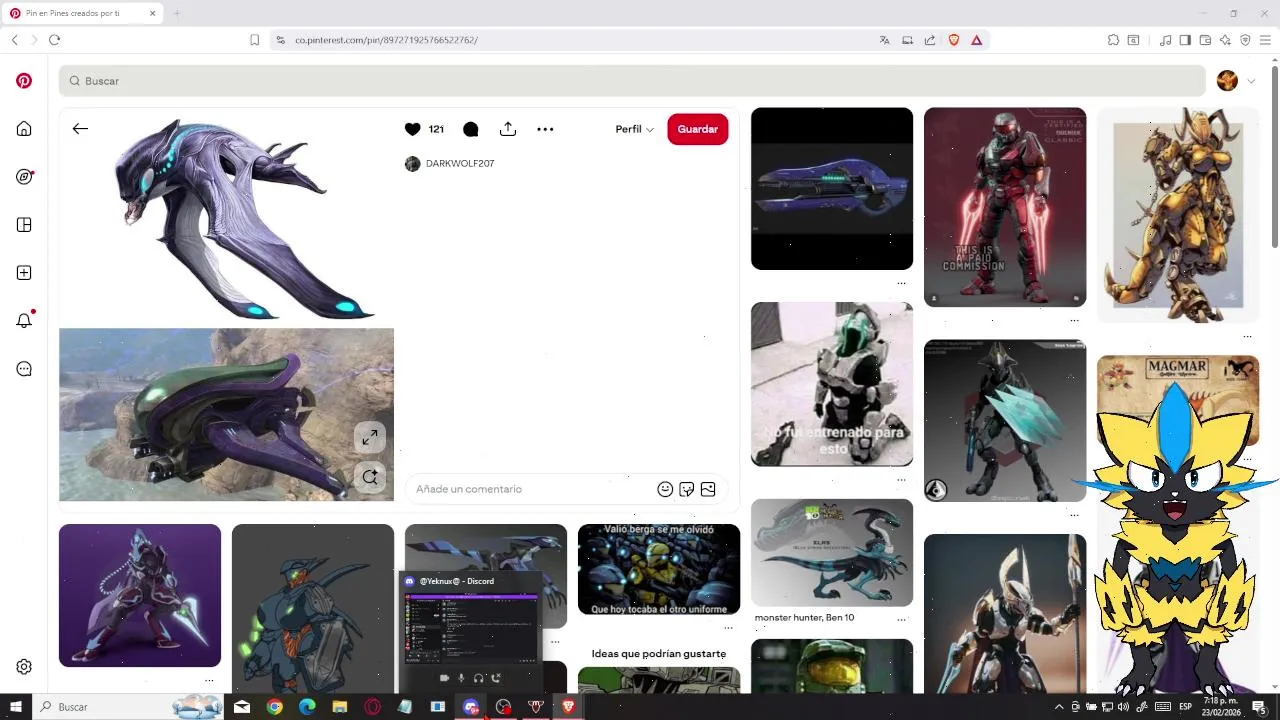This screenshot has width=1280, height=720.
Task: Open Pinterest home from sidebar logo
Action: 24,81
